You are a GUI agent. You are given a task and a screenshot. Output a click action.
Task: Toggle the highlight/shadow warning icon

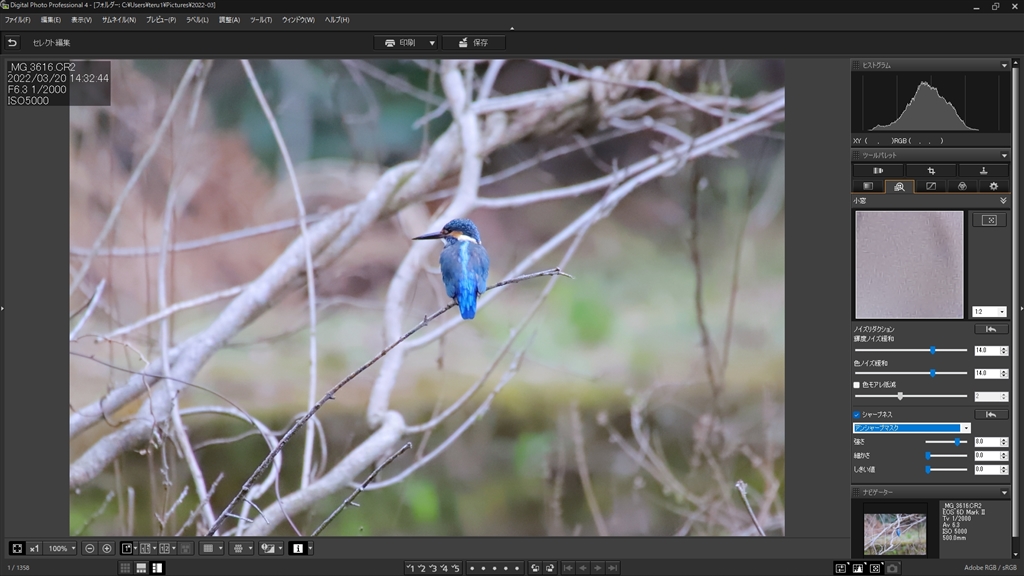tap(267, 549)
